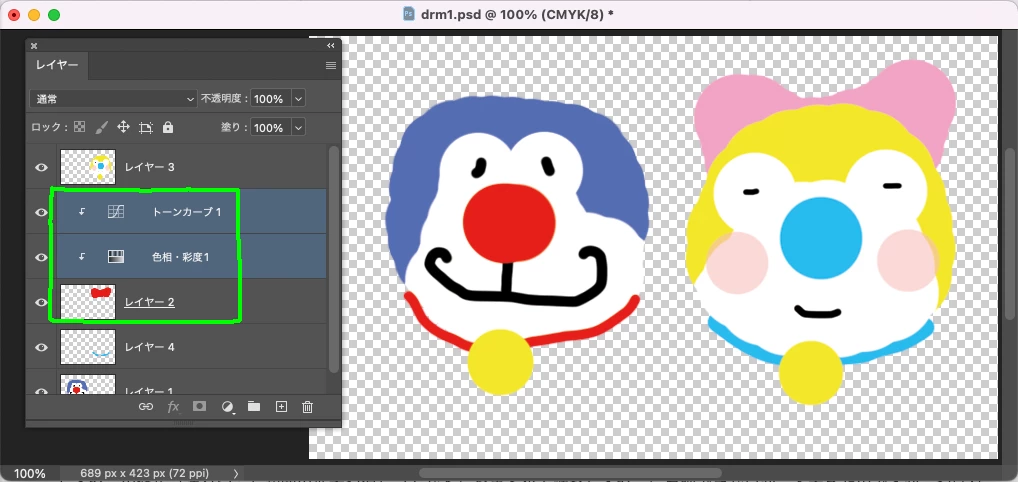The image size is (1018, 482).
Task: Click the canvas horizontal scrollbar
Action: click(x=571, y=473)
